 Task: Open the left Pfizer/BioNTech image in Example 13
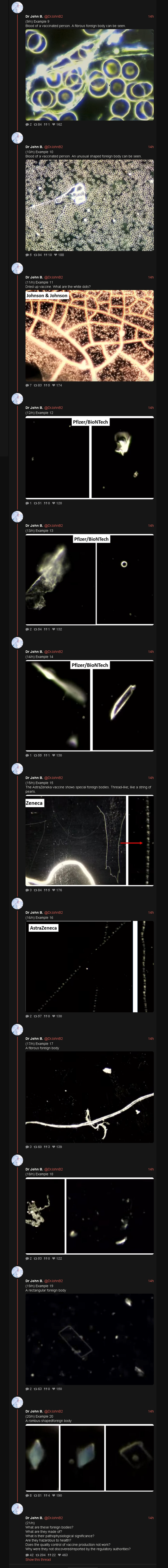pos(60,580)
